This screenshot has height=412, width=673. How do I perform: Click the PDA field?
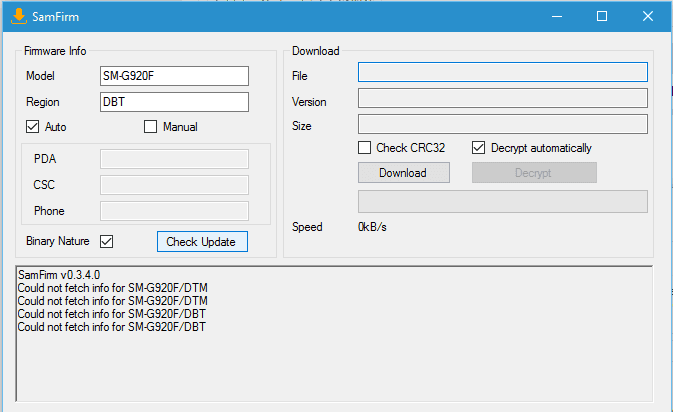coord(174,159)
